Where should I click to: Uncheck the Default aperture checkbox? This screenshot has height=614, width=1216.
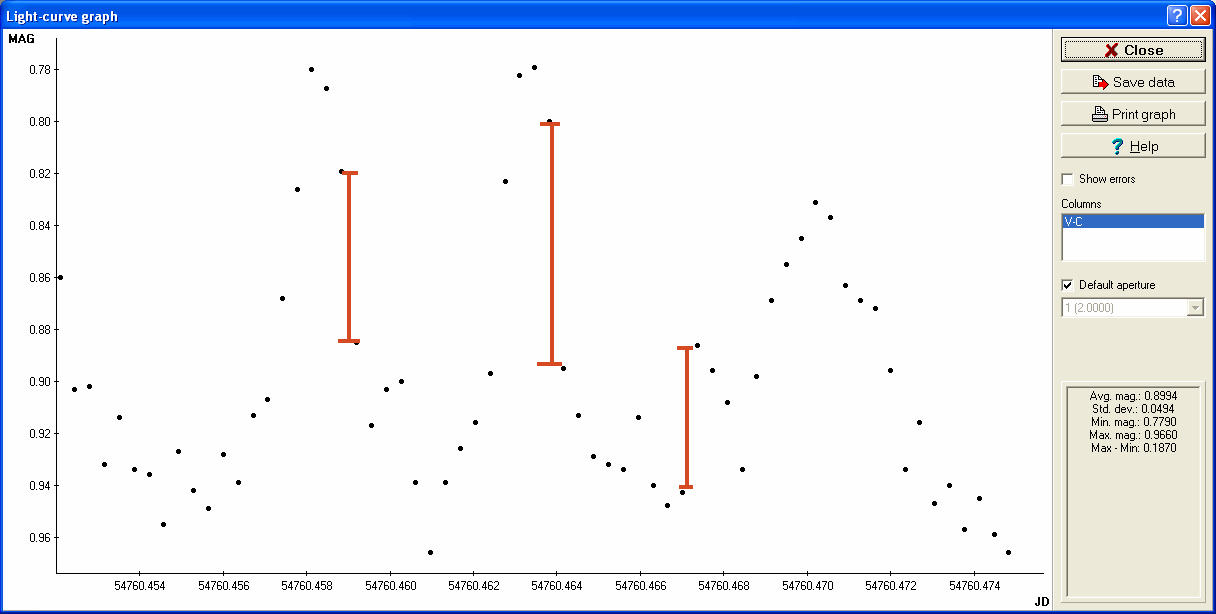pos(1068,285)
